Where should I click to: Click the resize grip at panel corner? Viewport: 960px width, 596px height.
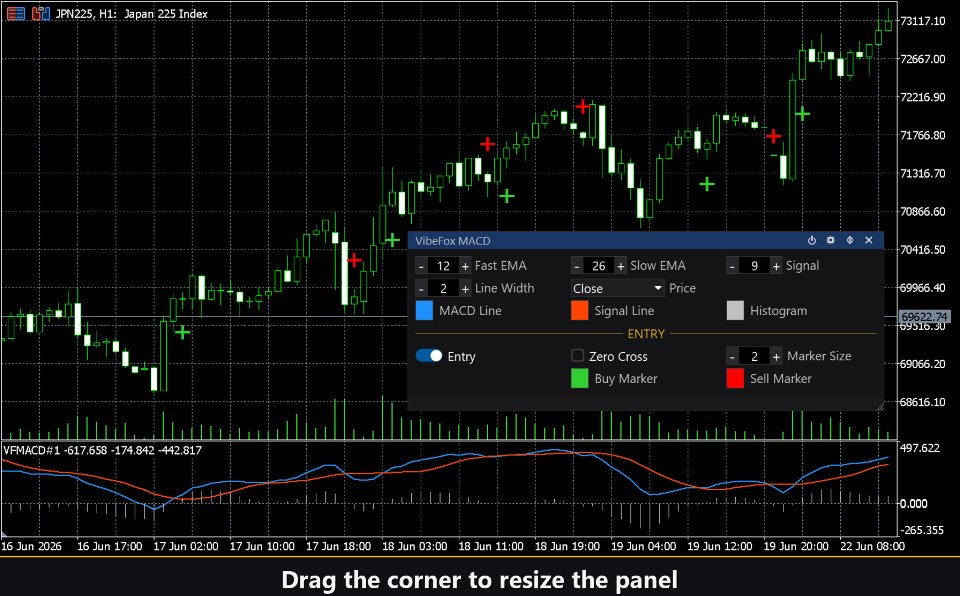point(879,406)
